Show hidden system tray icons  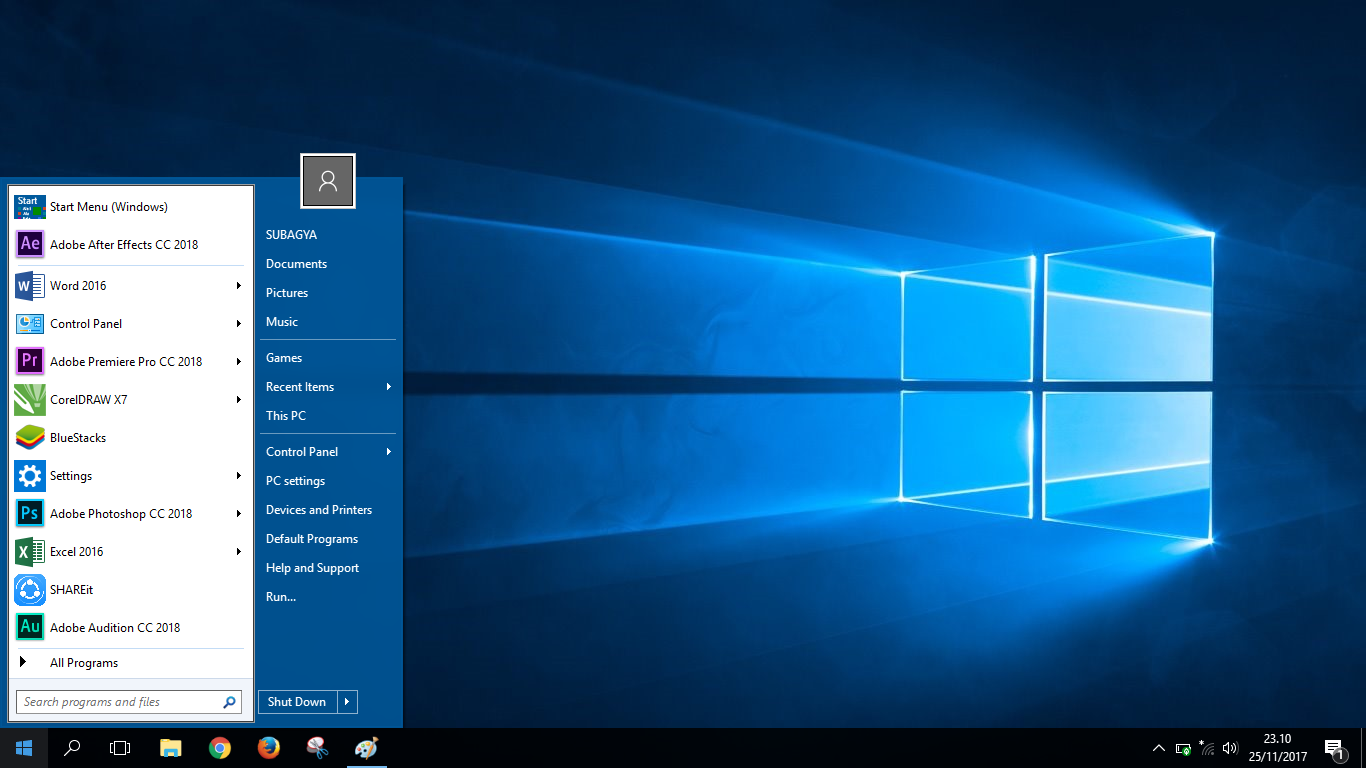pyautogui.click(x=1159, y=748)
